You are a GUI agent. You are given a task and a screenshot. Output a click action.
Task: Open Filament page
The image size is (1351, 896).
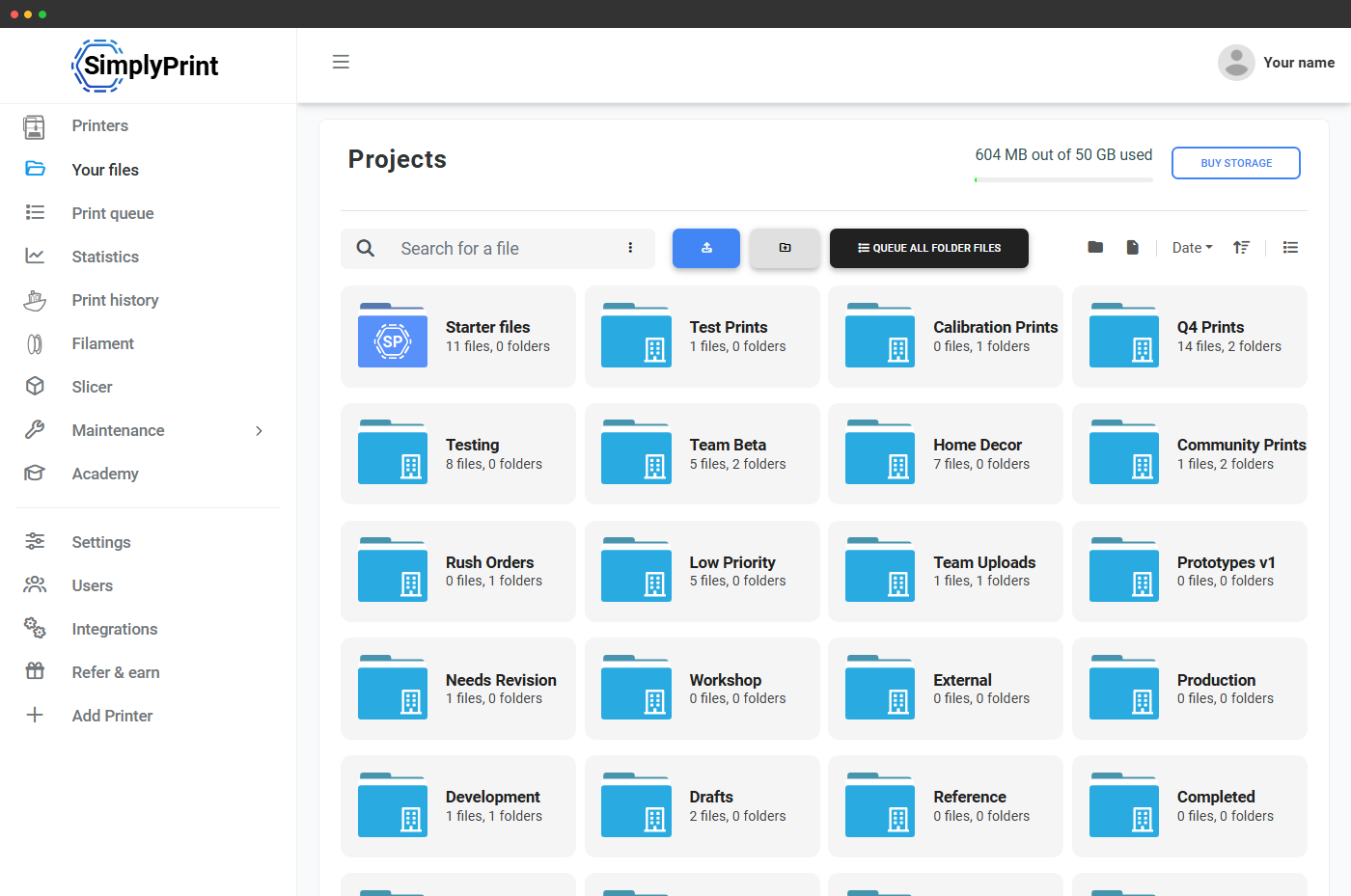tap(103, 343)
